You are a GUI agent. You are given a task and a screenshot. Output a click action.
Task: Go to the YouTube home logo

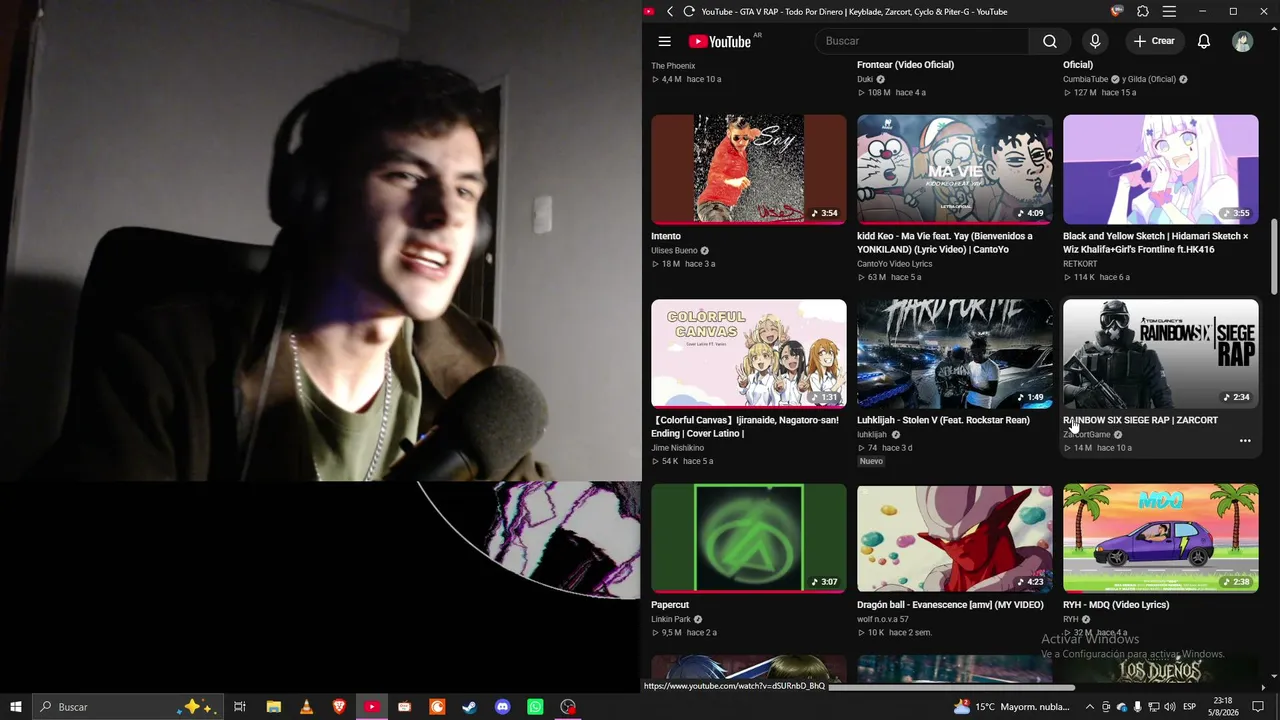click(x=720, y=41)
